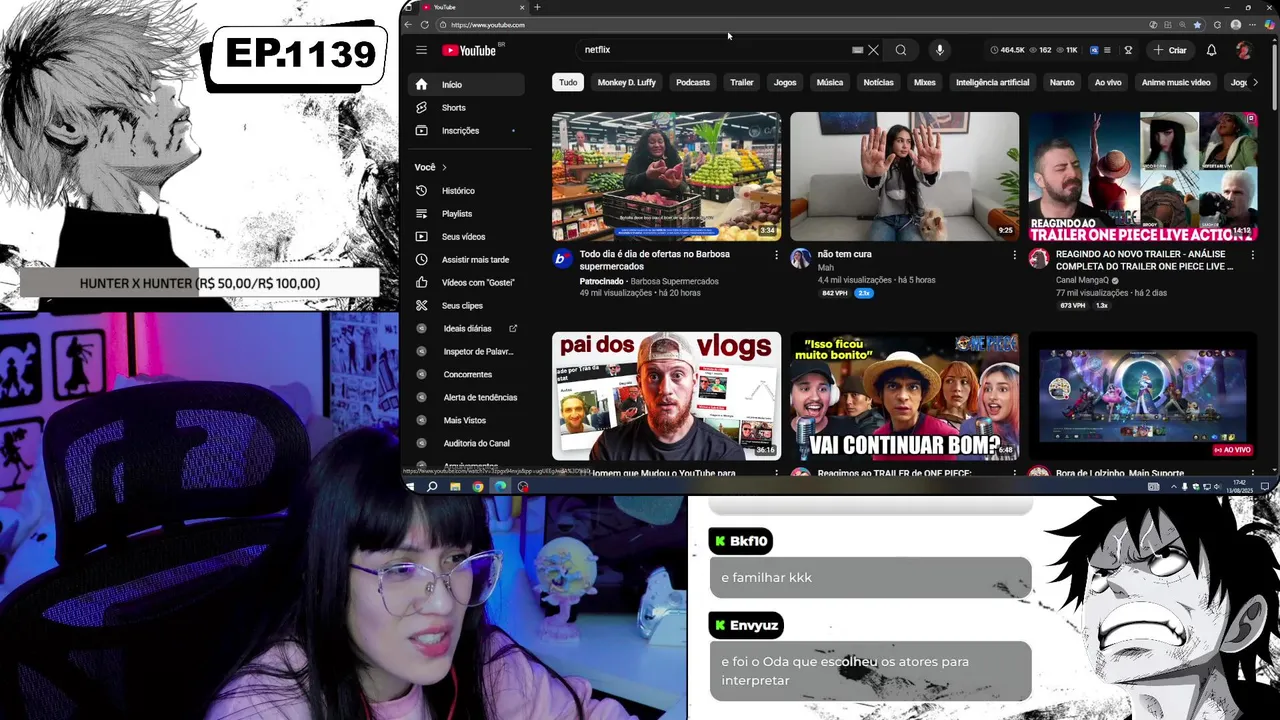Open Assistir mais tarde list
The image size is (1280, 720).
click(468, 260)
